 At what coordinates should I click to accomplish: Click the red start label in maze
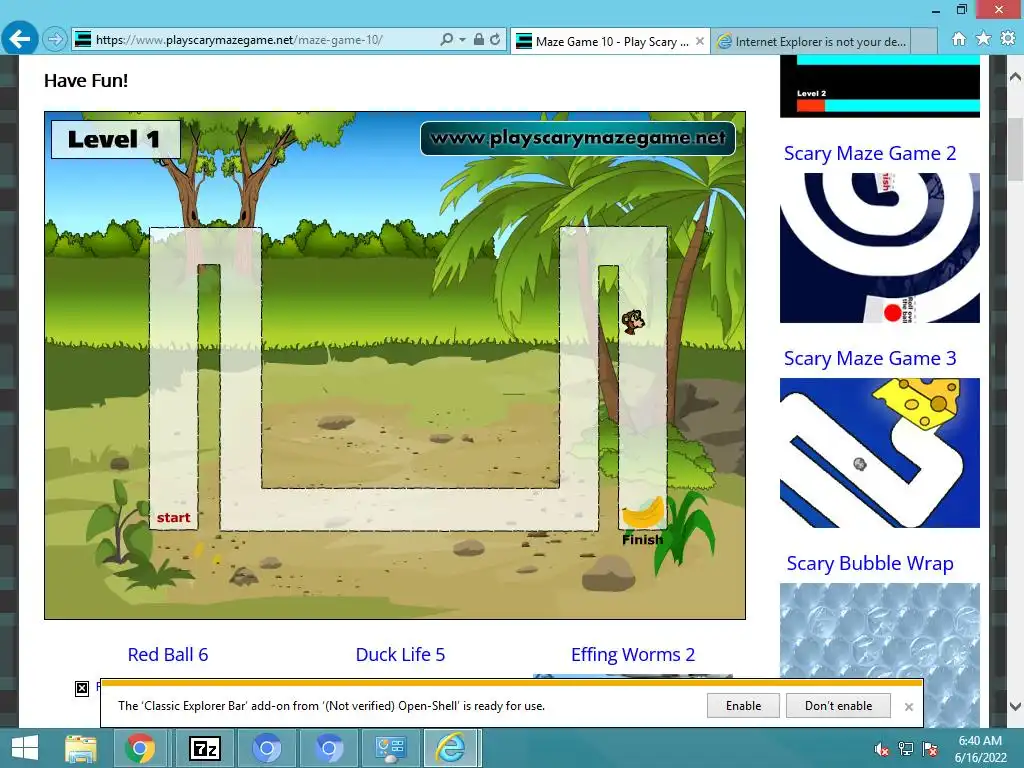tap(173, 518)
